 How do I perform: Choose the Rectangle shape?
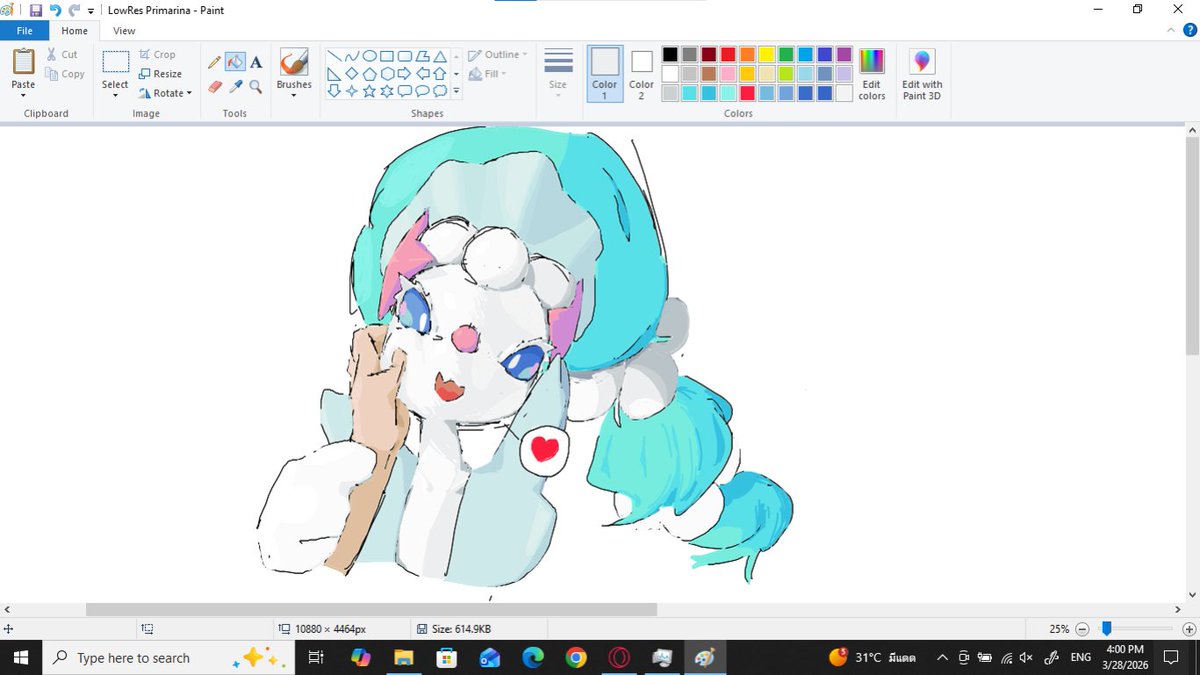point(387,56)
